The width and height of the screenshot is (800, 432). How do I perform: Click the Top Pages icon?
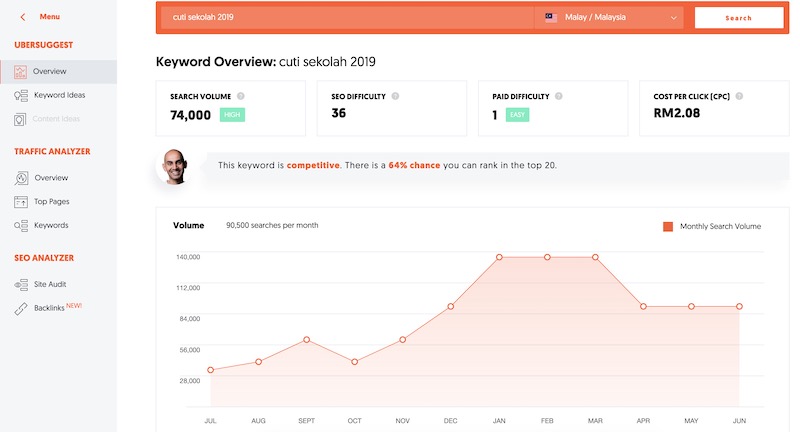pyautogui.click(x=21, y=202)
